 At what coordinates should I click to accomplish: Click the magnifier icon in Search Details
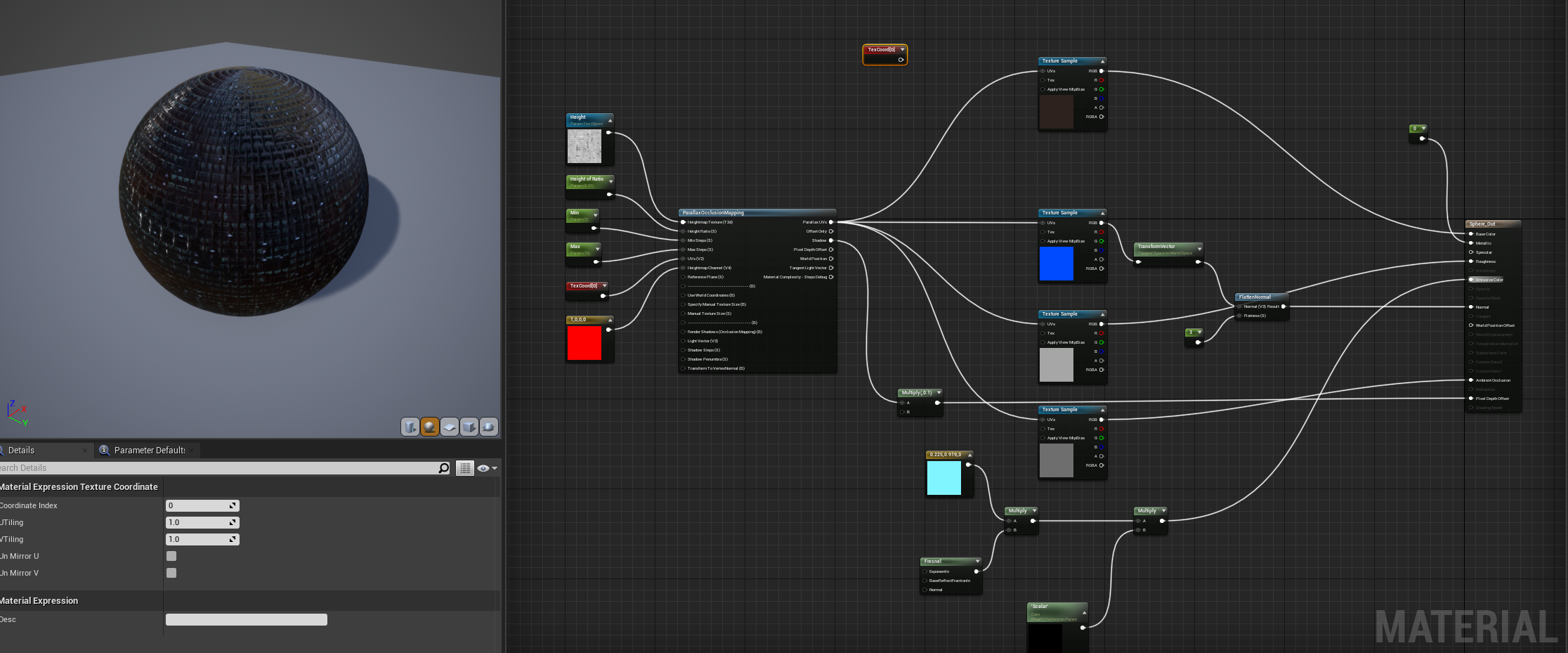[x=443, y=468]
